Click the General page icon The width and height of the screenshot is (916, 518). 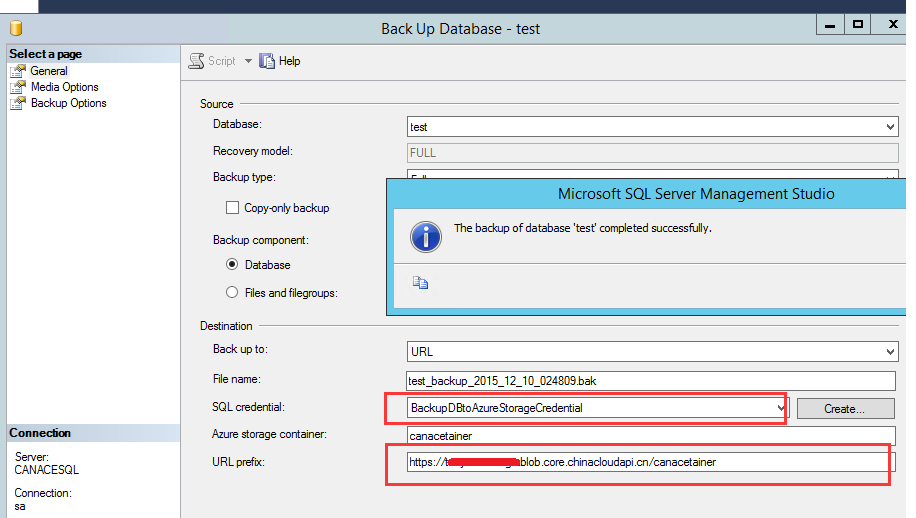pyautogui.click(x=18, y=71)
